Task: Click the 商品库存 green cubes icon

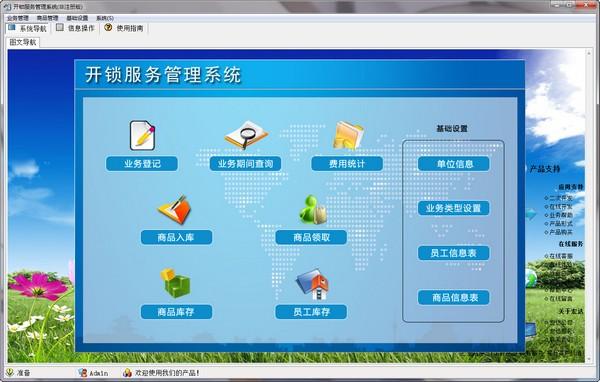Action: (175, 283)
